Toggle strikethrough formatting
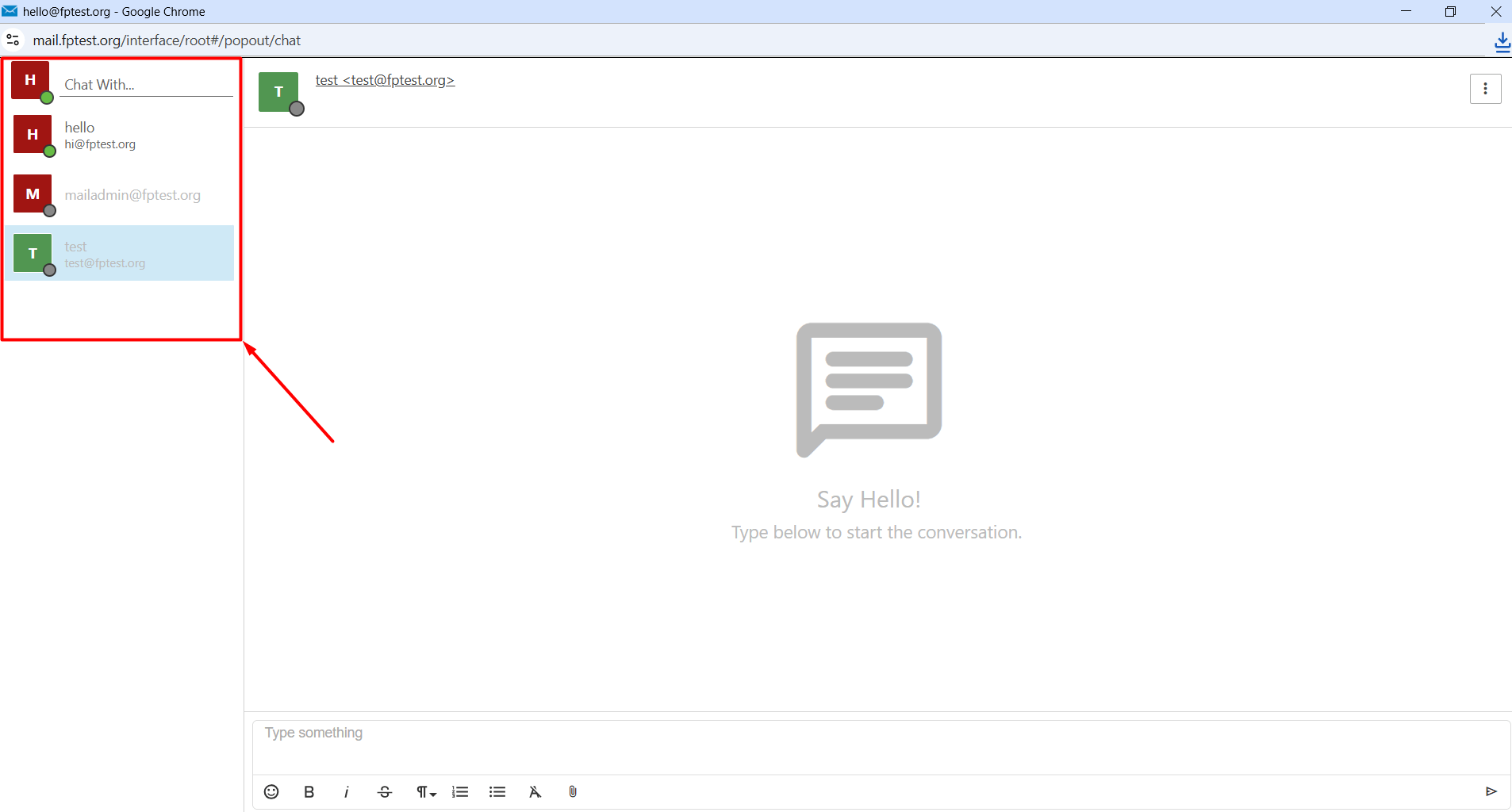1512x812 pixels. tap(385, 791)
